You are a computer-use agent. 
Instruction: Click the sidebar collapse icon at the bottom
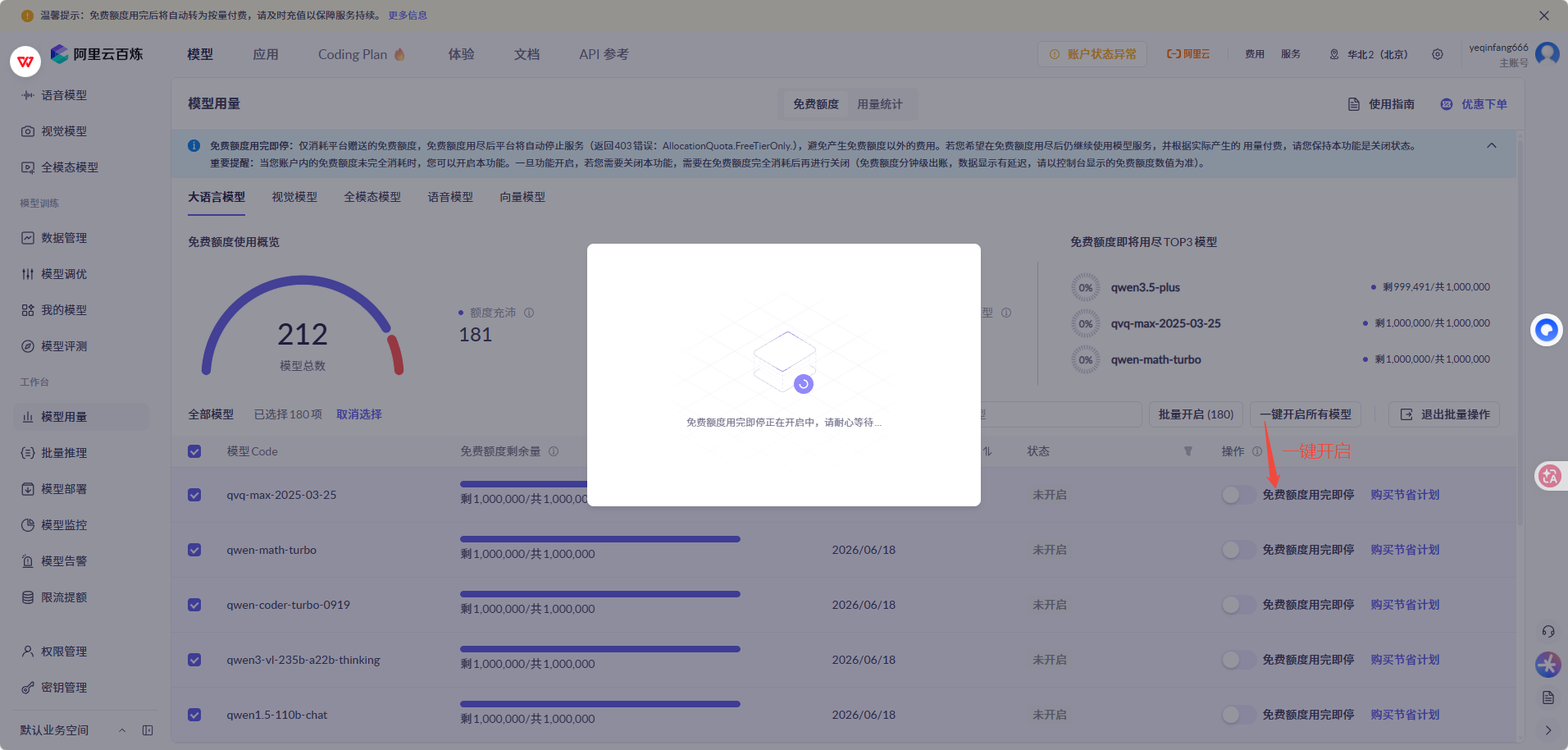pyautogui.click(x=148, y=730)
